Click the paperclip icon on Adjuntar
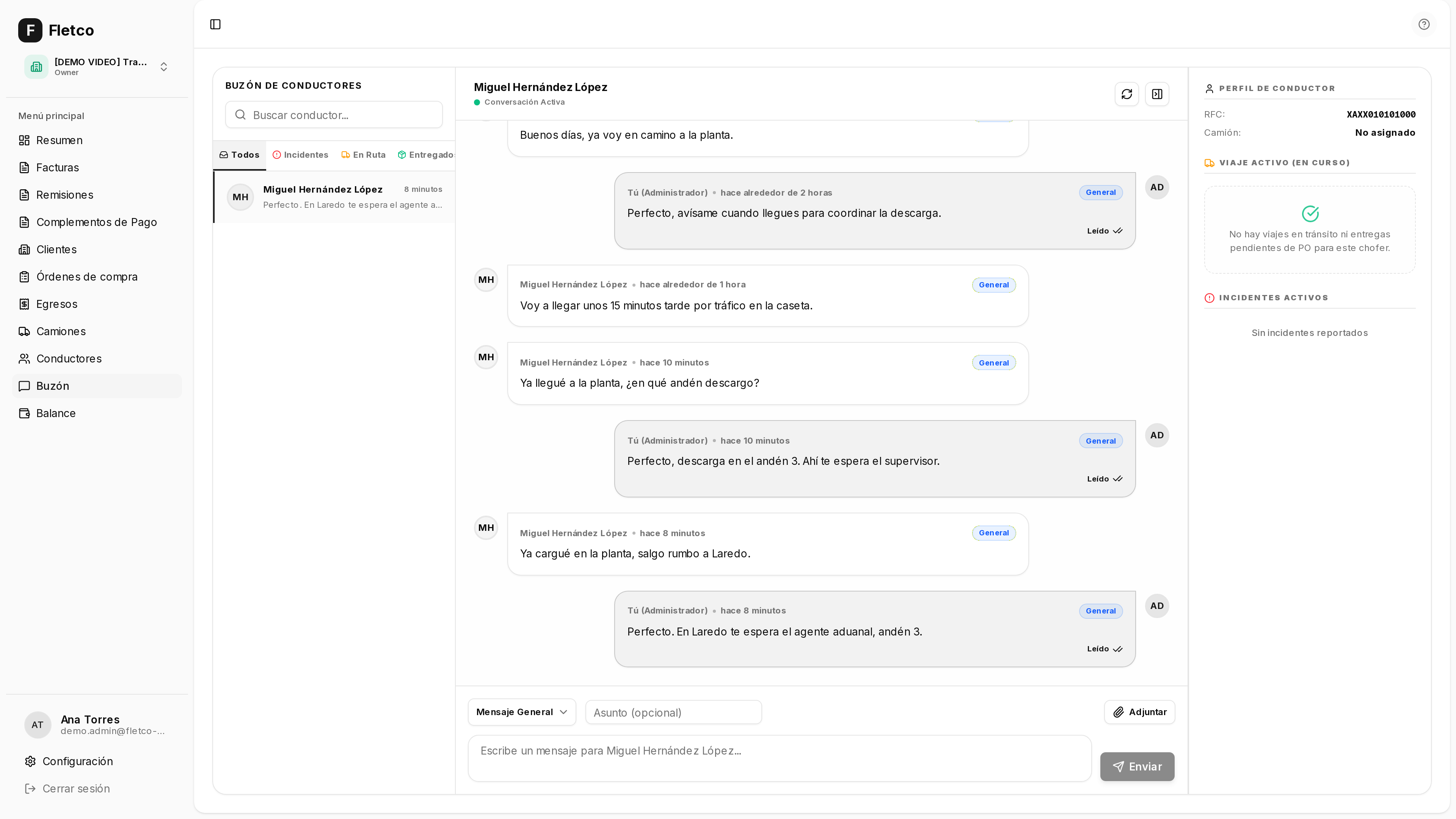 click(1119, 712)
